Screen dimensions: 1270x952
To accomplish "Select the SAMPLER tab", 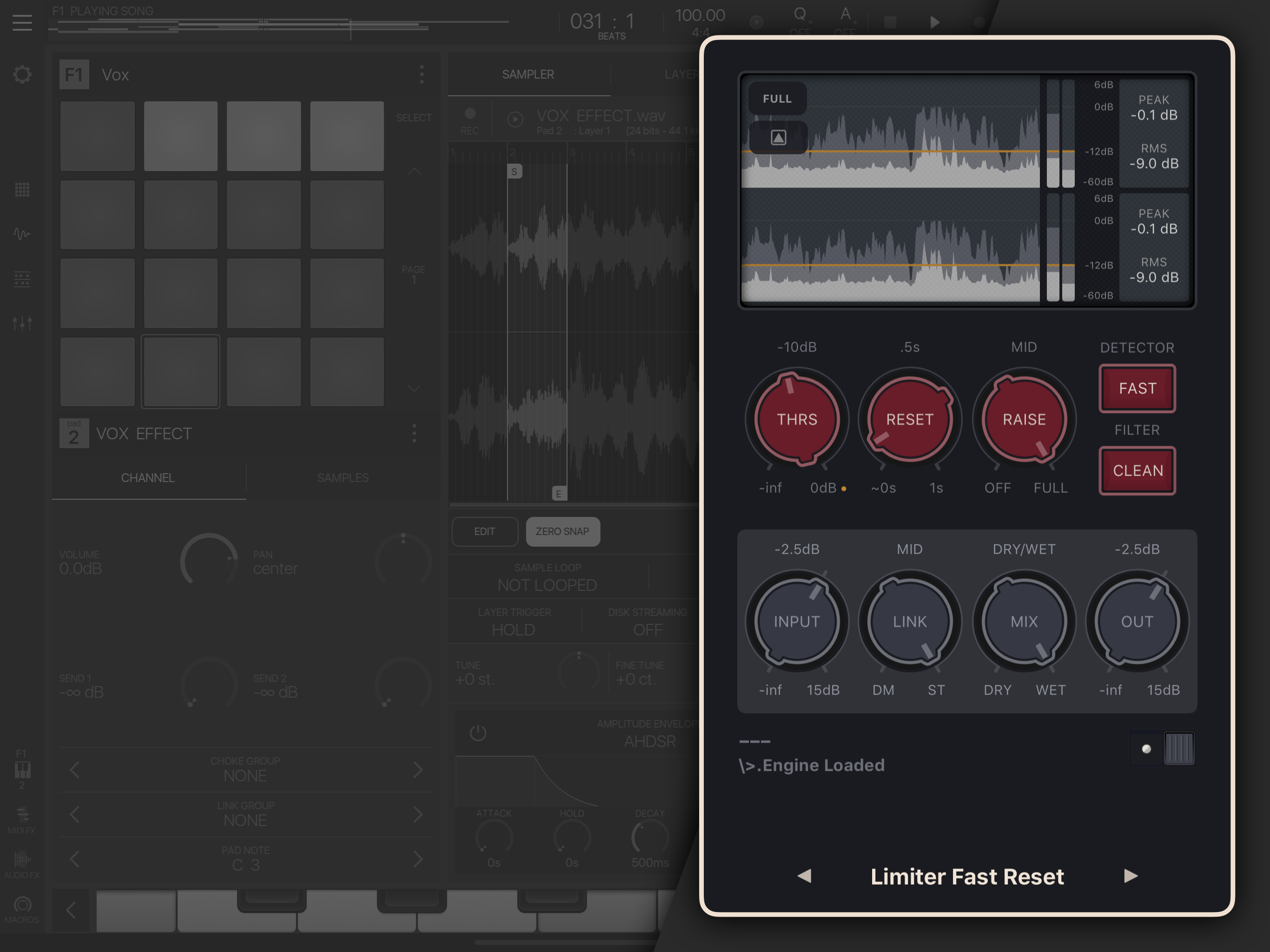I will point(528,75).
